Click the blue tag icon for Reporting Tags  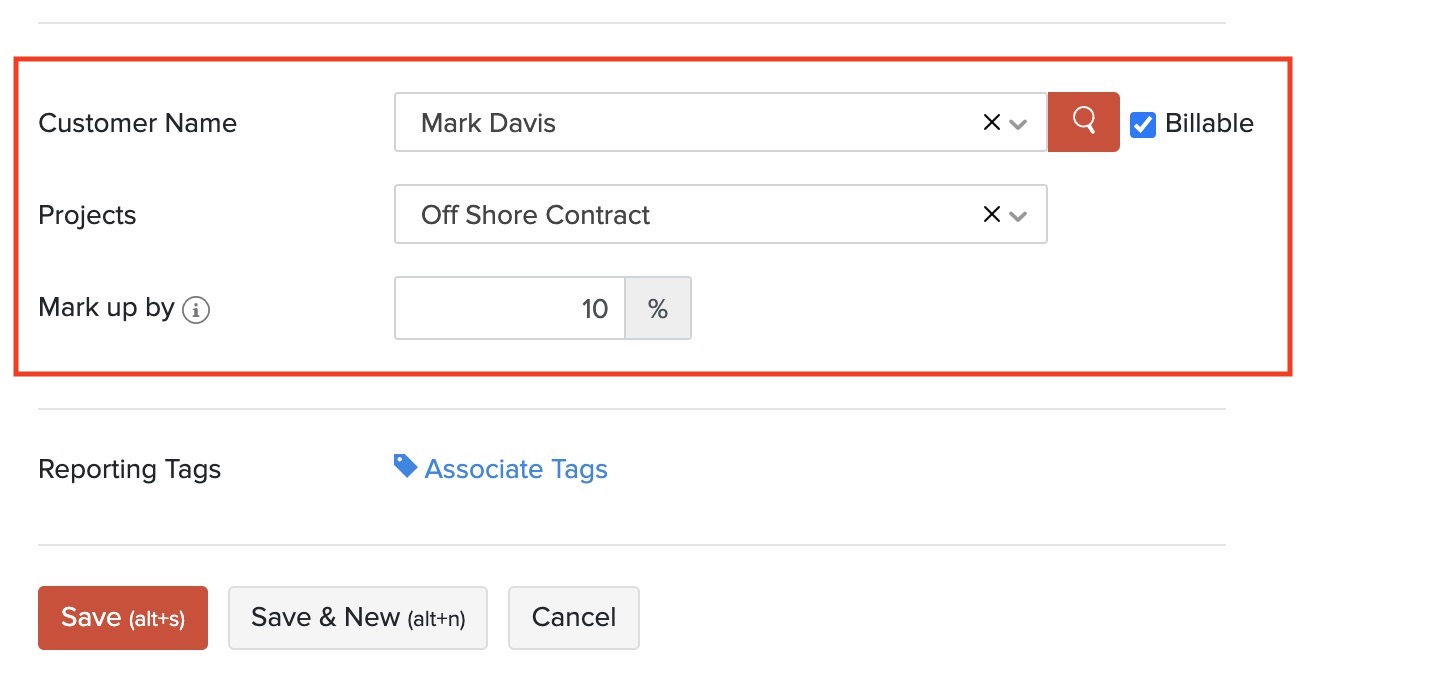tap(405, 466)
